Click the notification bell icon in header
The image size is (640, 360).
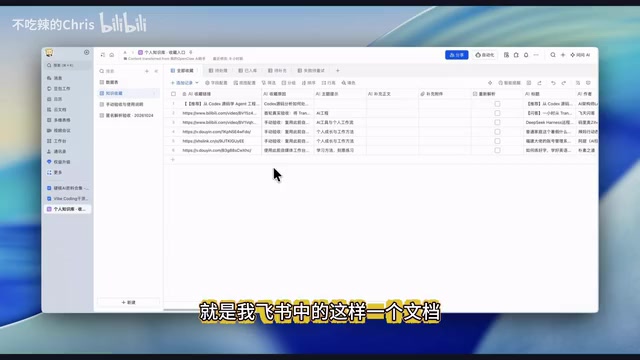point(526,55)
